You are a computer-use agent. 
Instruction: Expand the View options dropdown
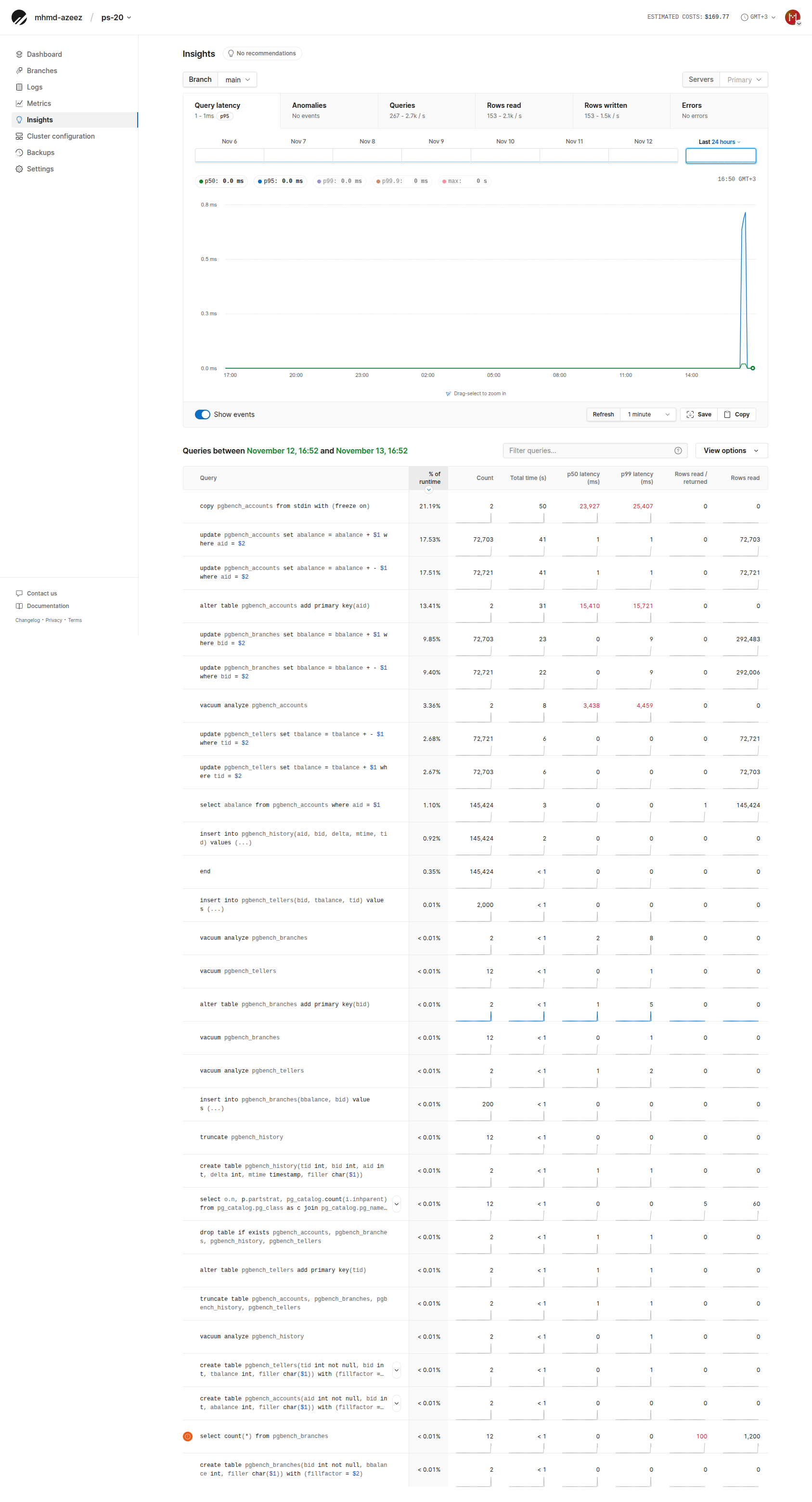731,451
